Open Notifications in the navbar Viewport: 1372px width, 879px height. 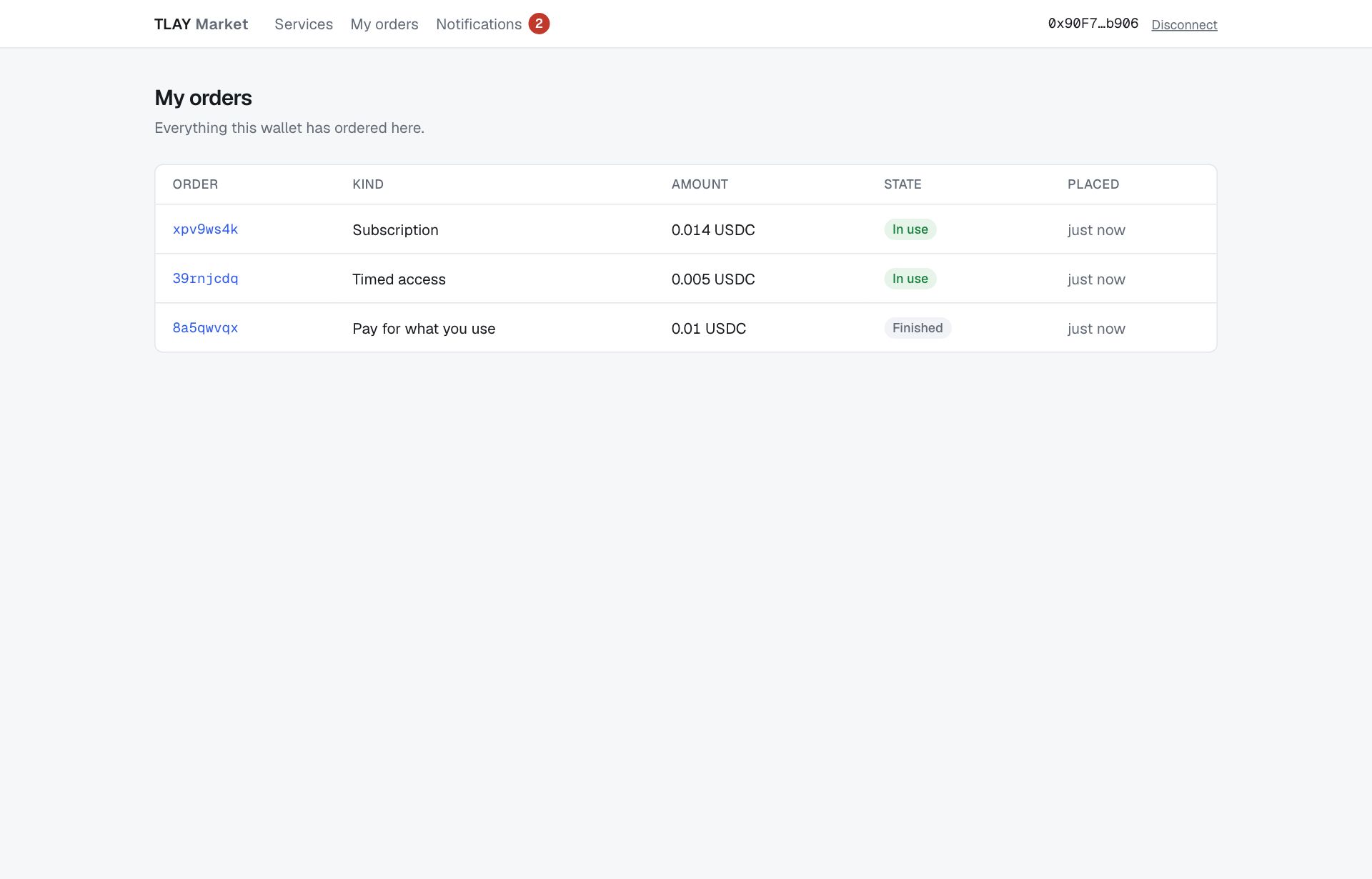(479, 24)
